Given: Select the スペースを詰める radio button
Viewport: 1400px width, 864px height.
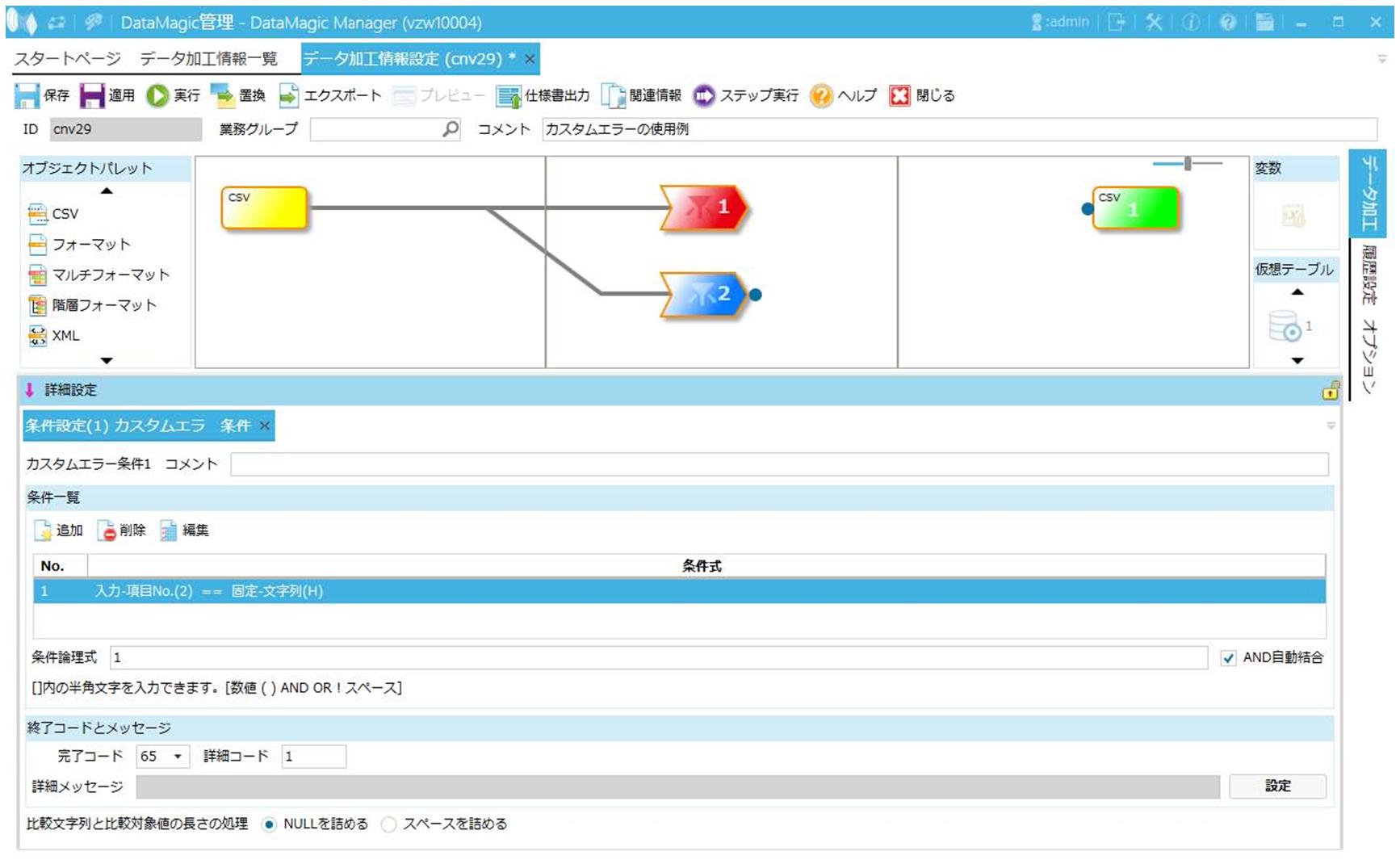Looking at the screenshot, I should (389, 824).
